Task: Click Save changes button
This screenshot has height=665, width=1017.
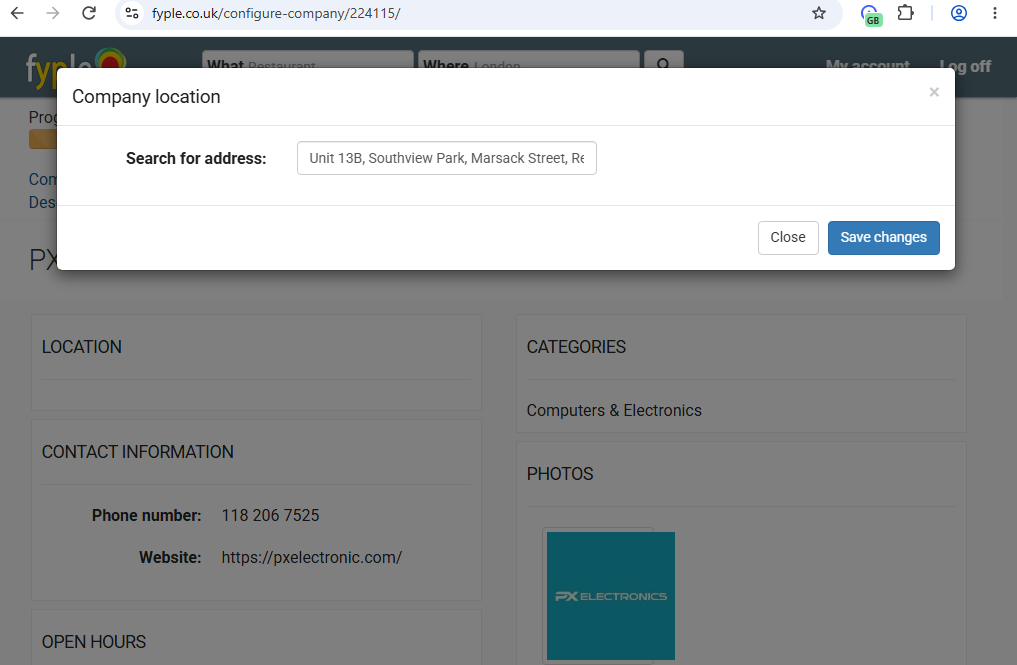Action: [x=883, y=237]
